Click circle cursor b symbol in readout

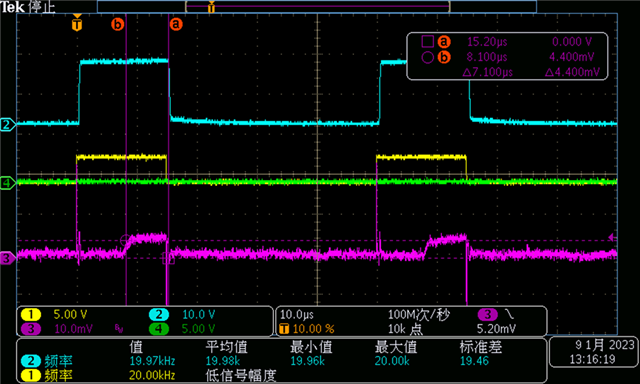[427, 57]
